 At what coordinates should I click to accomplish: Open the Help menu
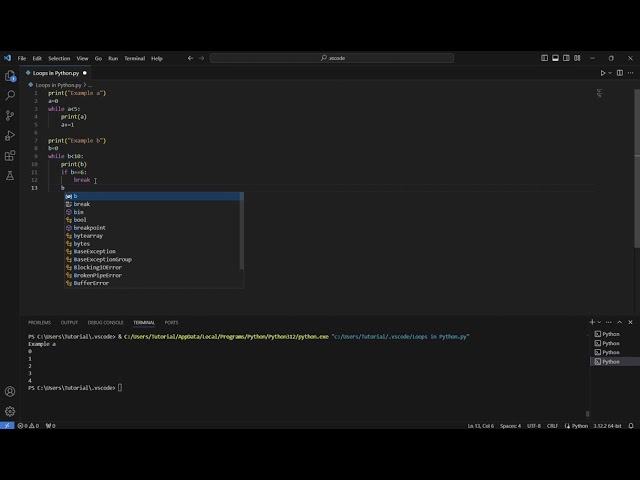[157, 58]
